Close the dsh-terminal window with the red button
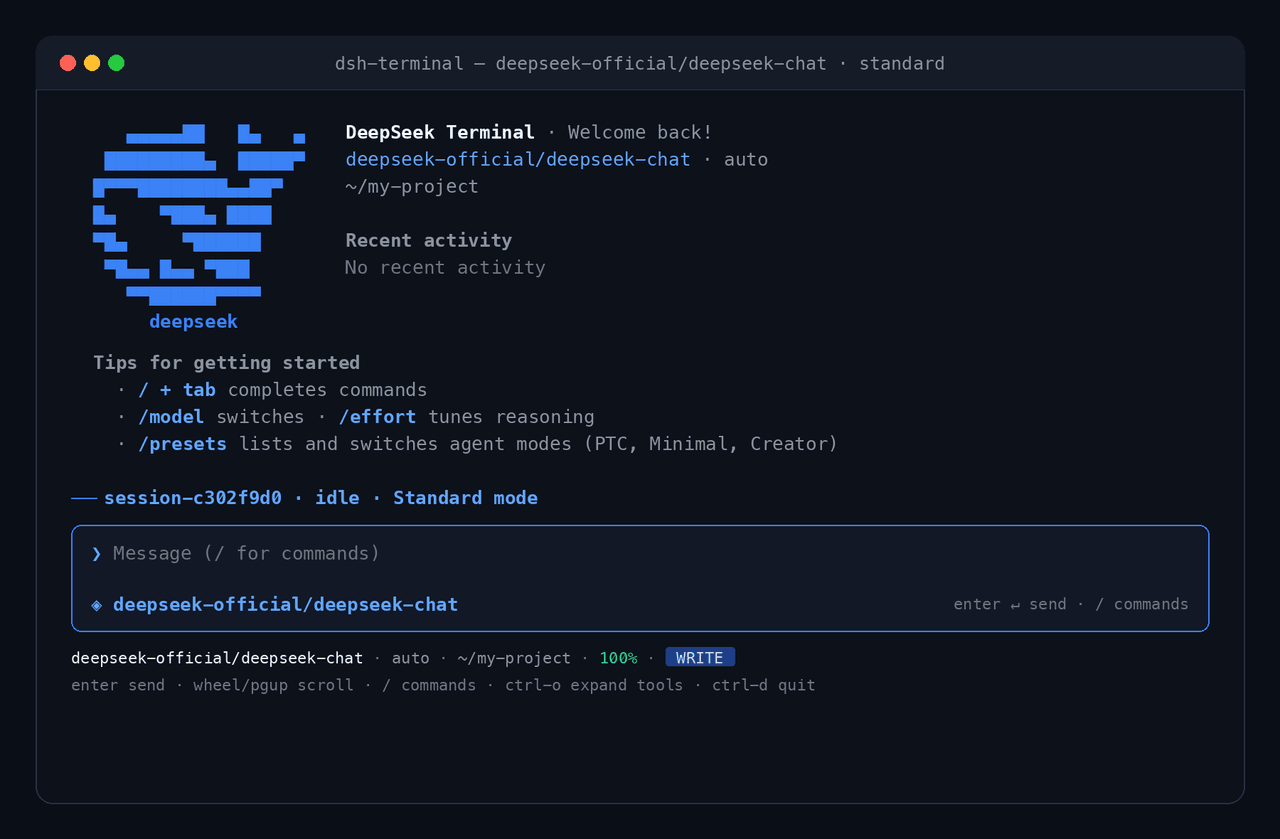This screenshot has height=839, width=1280. coord(68,63)
